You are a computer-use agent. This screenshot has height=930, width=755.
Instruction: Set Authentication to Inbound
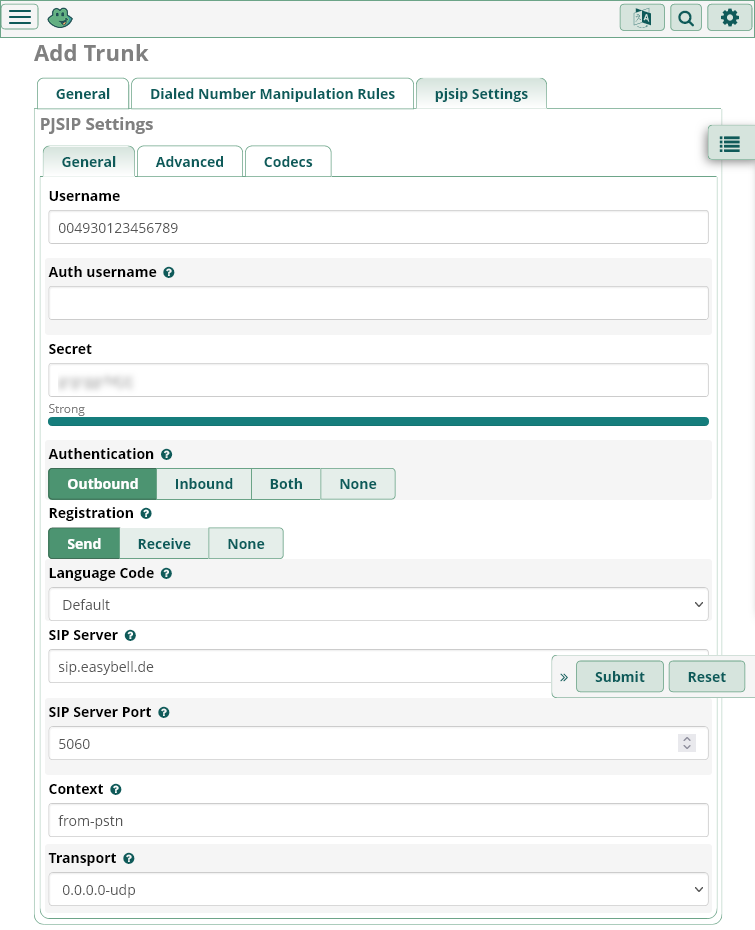[x=204, y=484]
